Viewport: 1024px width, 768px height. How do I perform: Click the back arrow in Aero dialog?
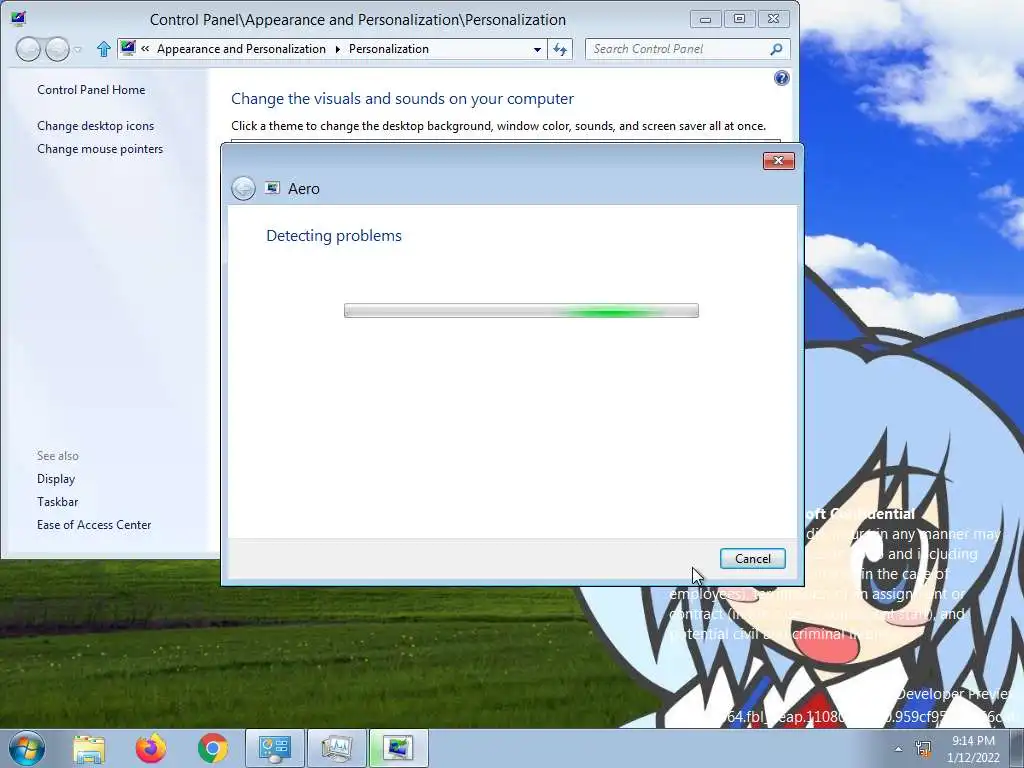pos(243,189)
